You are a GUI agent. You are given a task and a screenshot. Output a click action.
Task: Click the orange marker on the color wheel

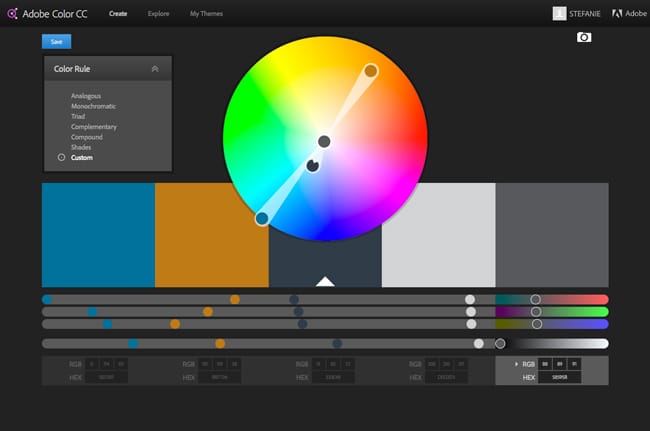[x=371, y=71]
